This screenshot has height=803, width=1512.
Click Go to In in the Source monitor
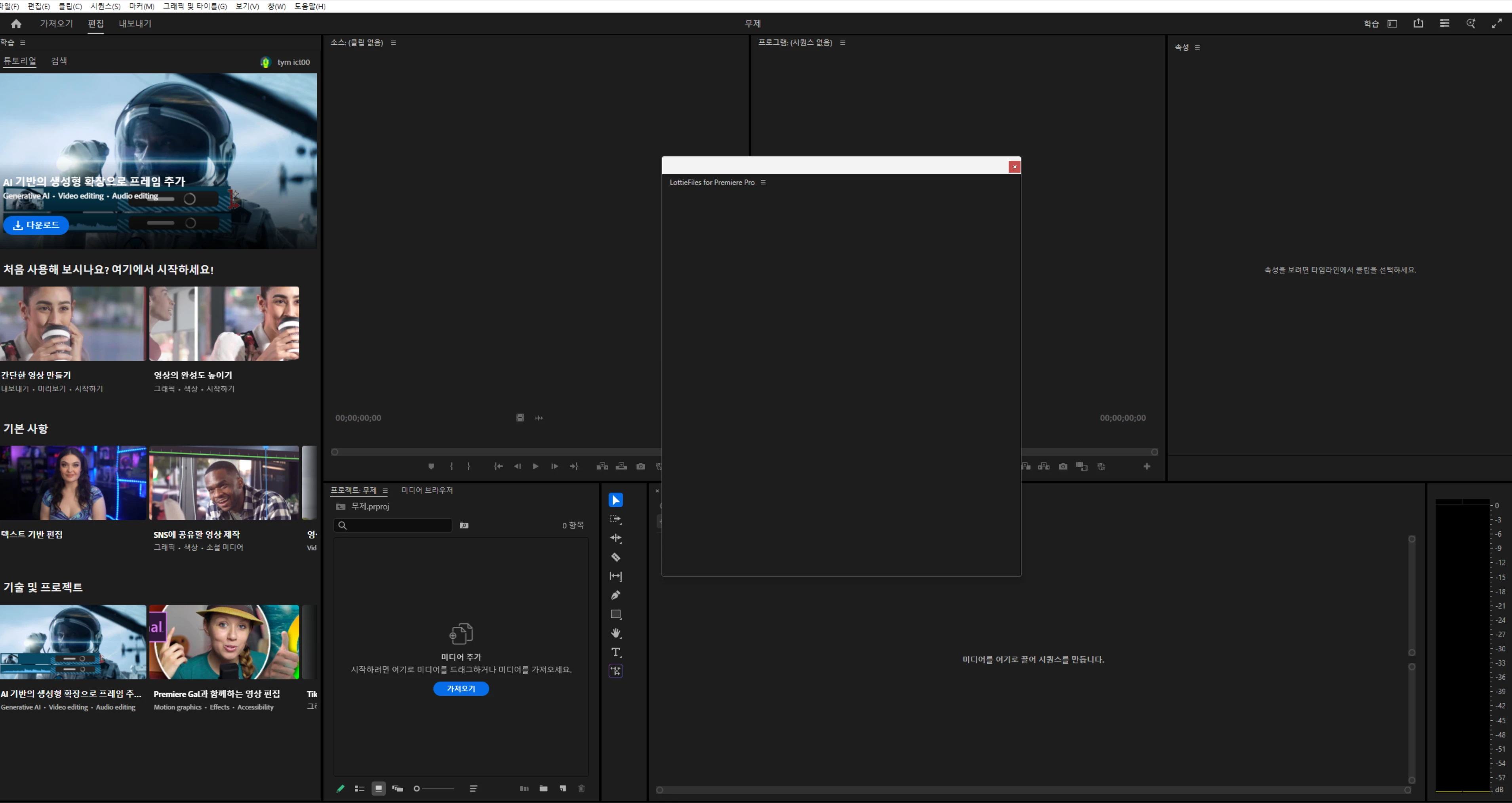(498, 467)
